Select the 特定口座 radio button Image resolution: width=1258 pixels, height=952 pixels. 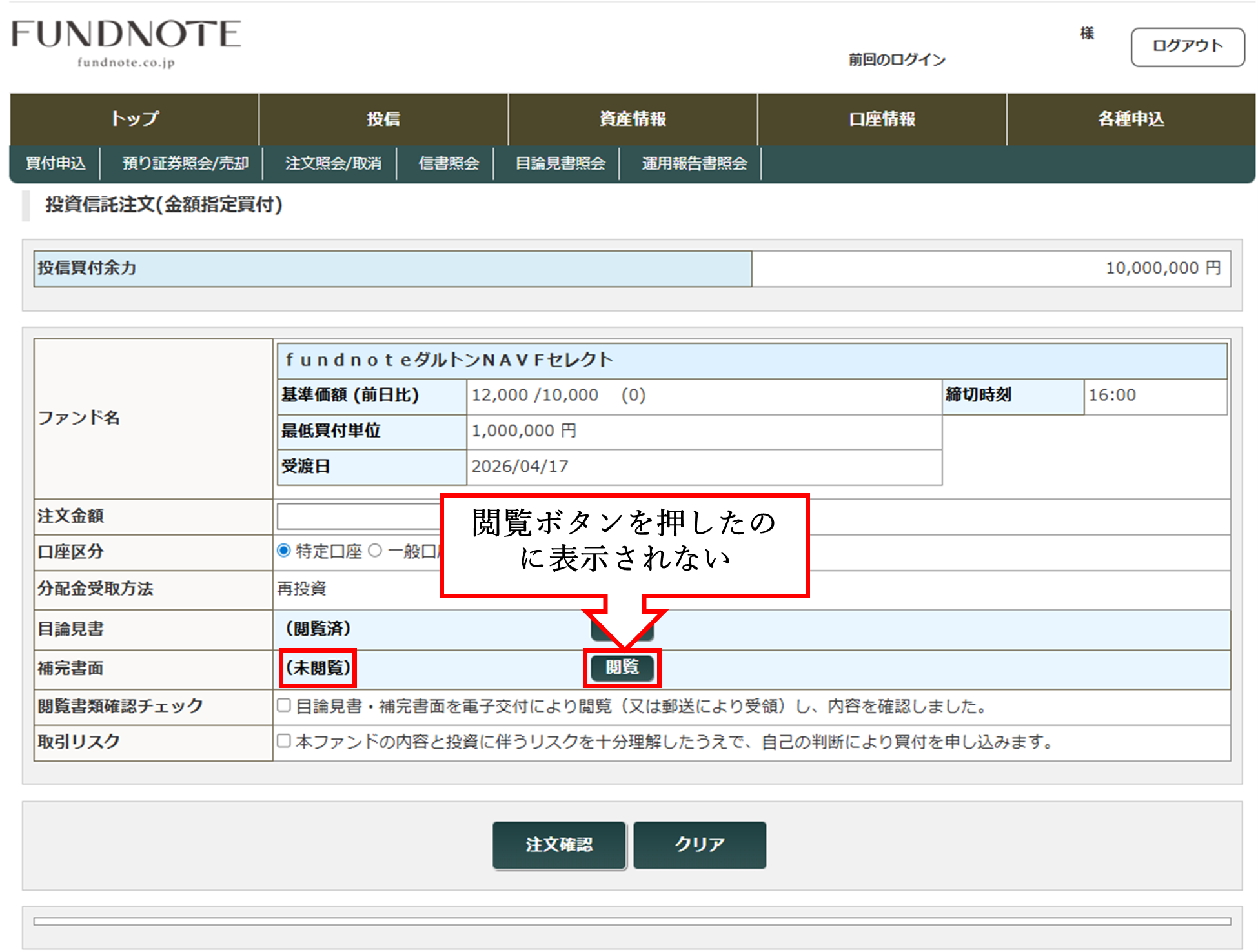(x=283, y=551)
